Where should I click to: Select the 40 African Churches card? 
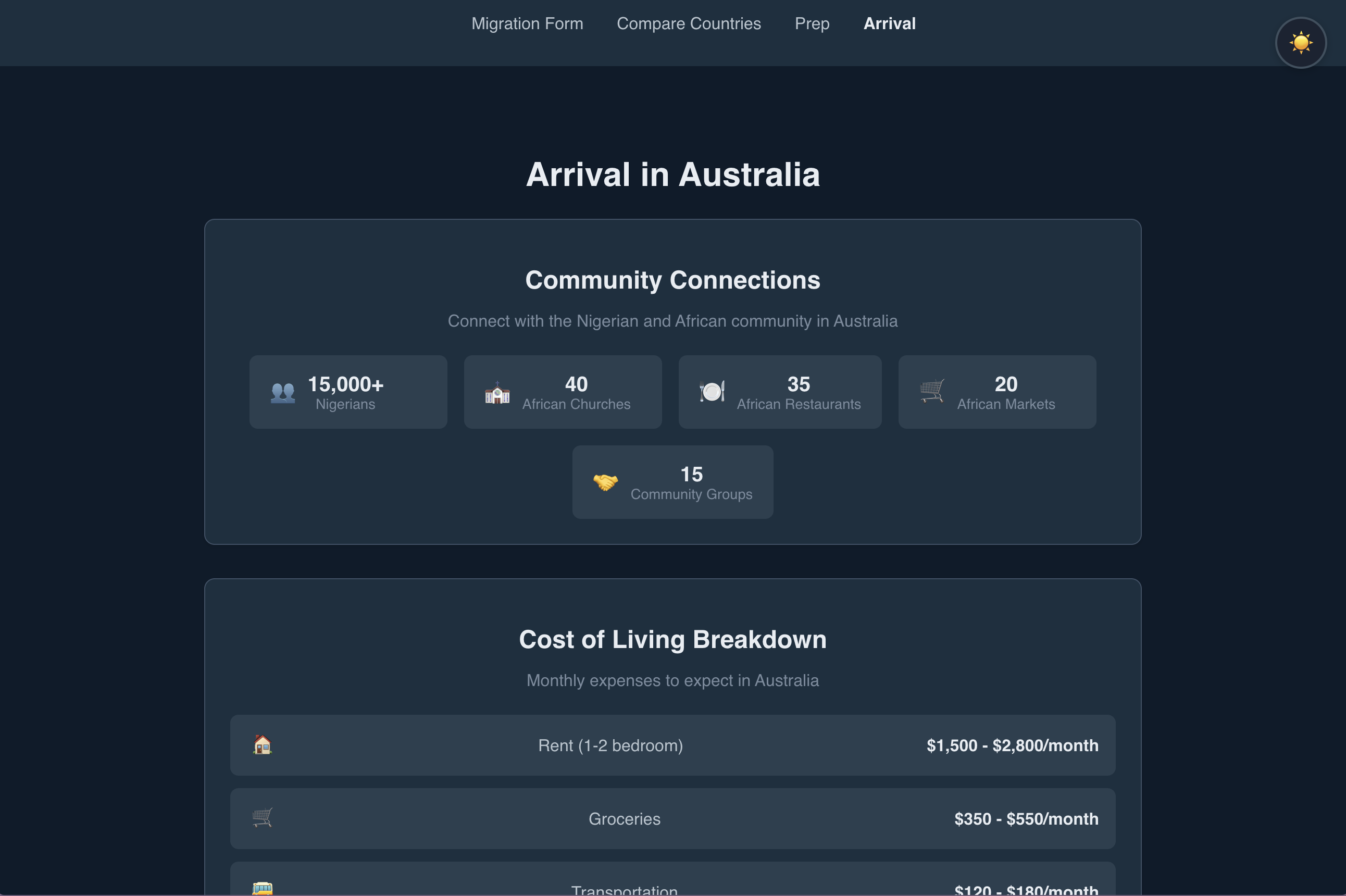click(x=563, y=392)
